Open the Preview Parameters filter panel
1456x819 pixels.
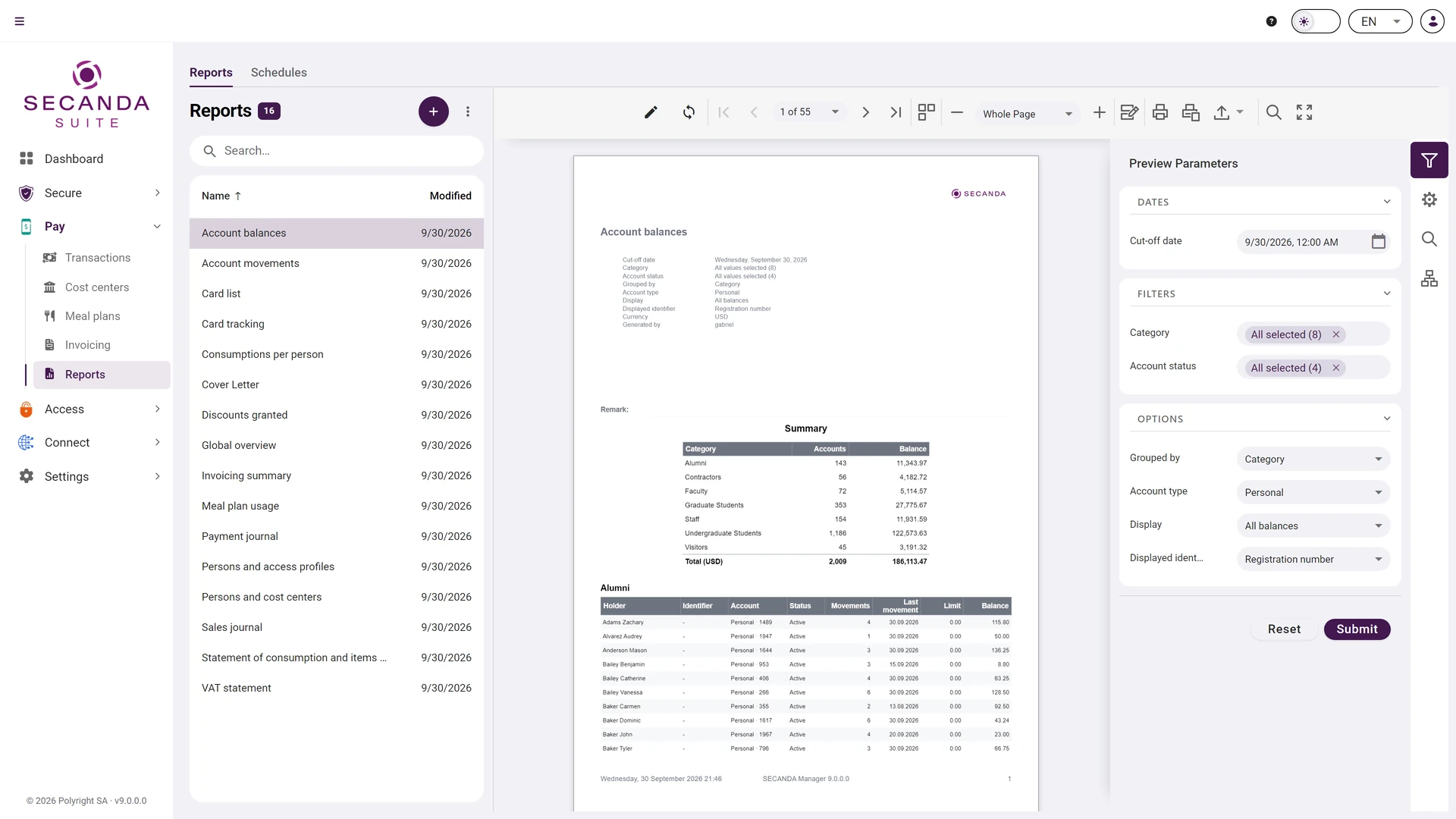click(1429, 160)
